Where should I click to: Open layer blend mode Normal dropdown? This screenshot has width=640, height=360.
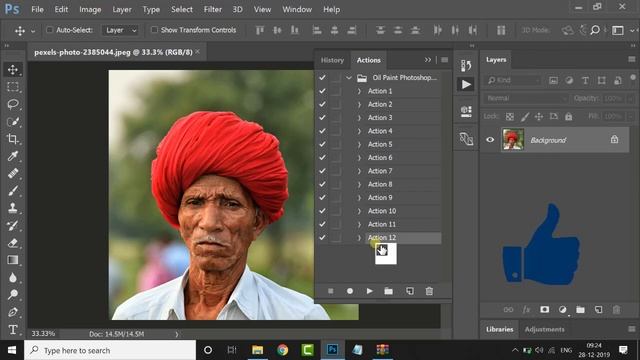coord(526,98)
